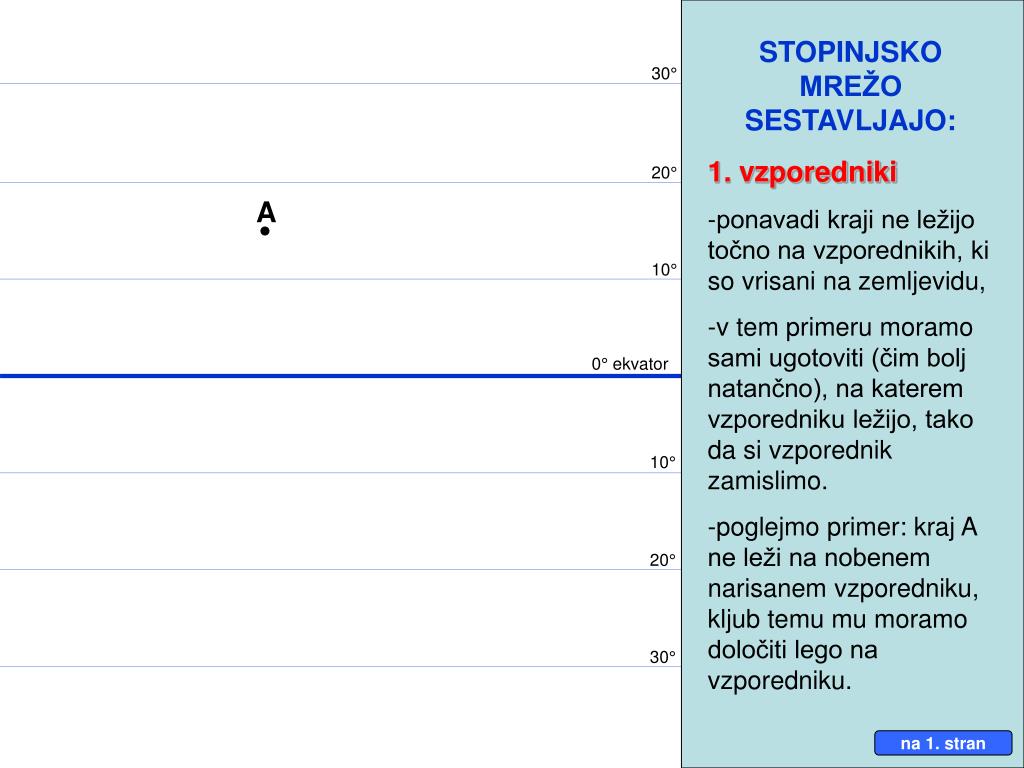Viewport: 1024px width, 768px height.
Task: Click the northern 30° parallel label
Action: point(664,74)
